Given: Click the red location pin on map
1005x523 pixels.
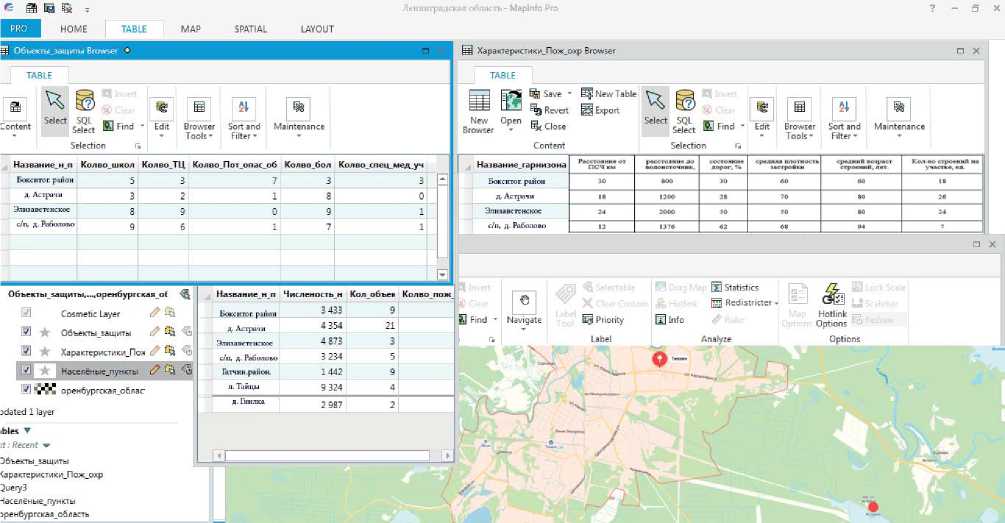Looking at the screenshot, I should 659,358.
